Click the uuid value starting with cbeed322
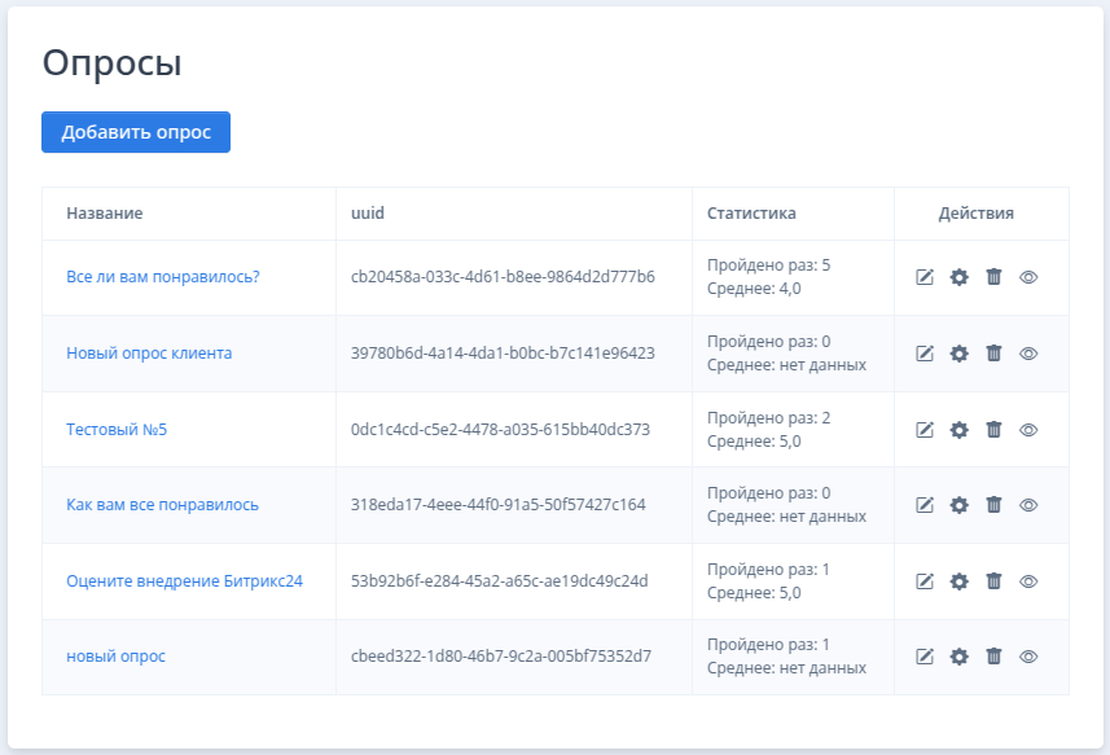 pyautogui.click(x=501, y=656)
